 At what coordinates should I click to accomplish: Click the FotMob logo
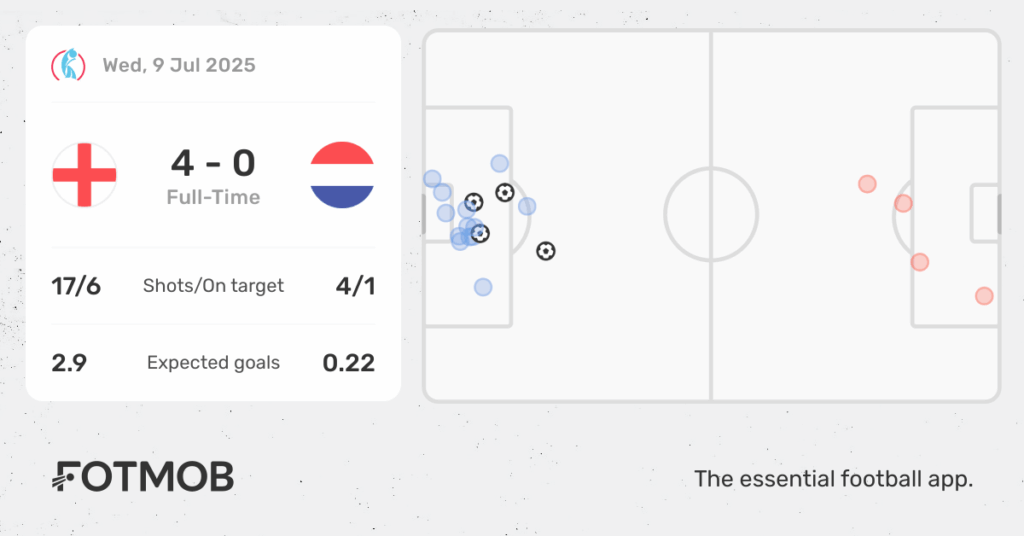[142, 477]
